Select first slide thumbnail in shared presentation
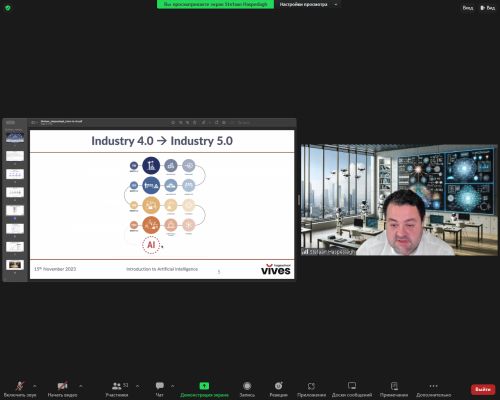Screen dimensions: 500x400 tap(15, 137)
